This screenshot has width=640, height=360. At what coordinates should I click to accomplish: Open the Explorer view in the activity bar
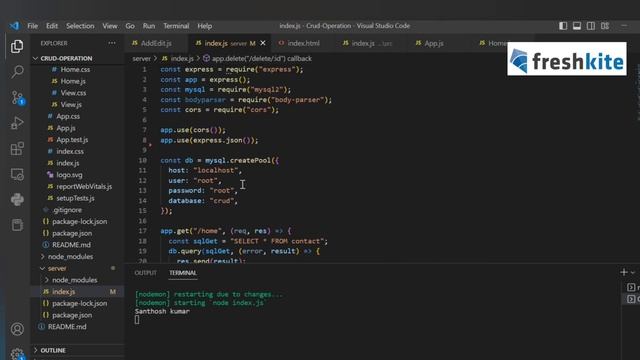tap(17, 47)
